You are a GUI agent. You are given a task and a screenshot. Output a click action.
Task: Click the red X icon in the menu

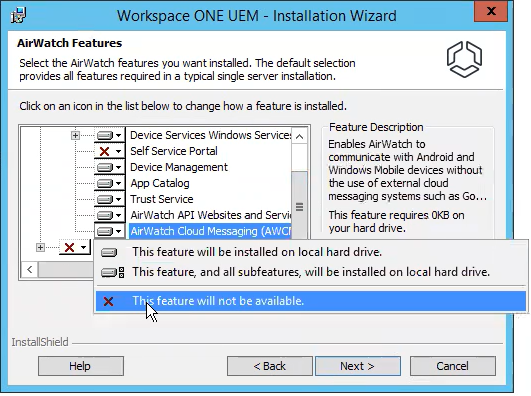pos(108,301)
